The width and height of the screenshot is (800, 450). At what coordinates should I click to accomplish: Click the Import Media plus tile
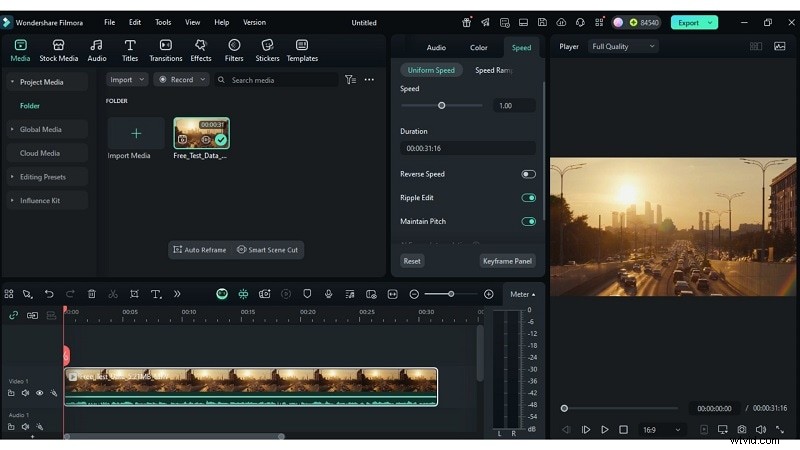click(136, 133)
